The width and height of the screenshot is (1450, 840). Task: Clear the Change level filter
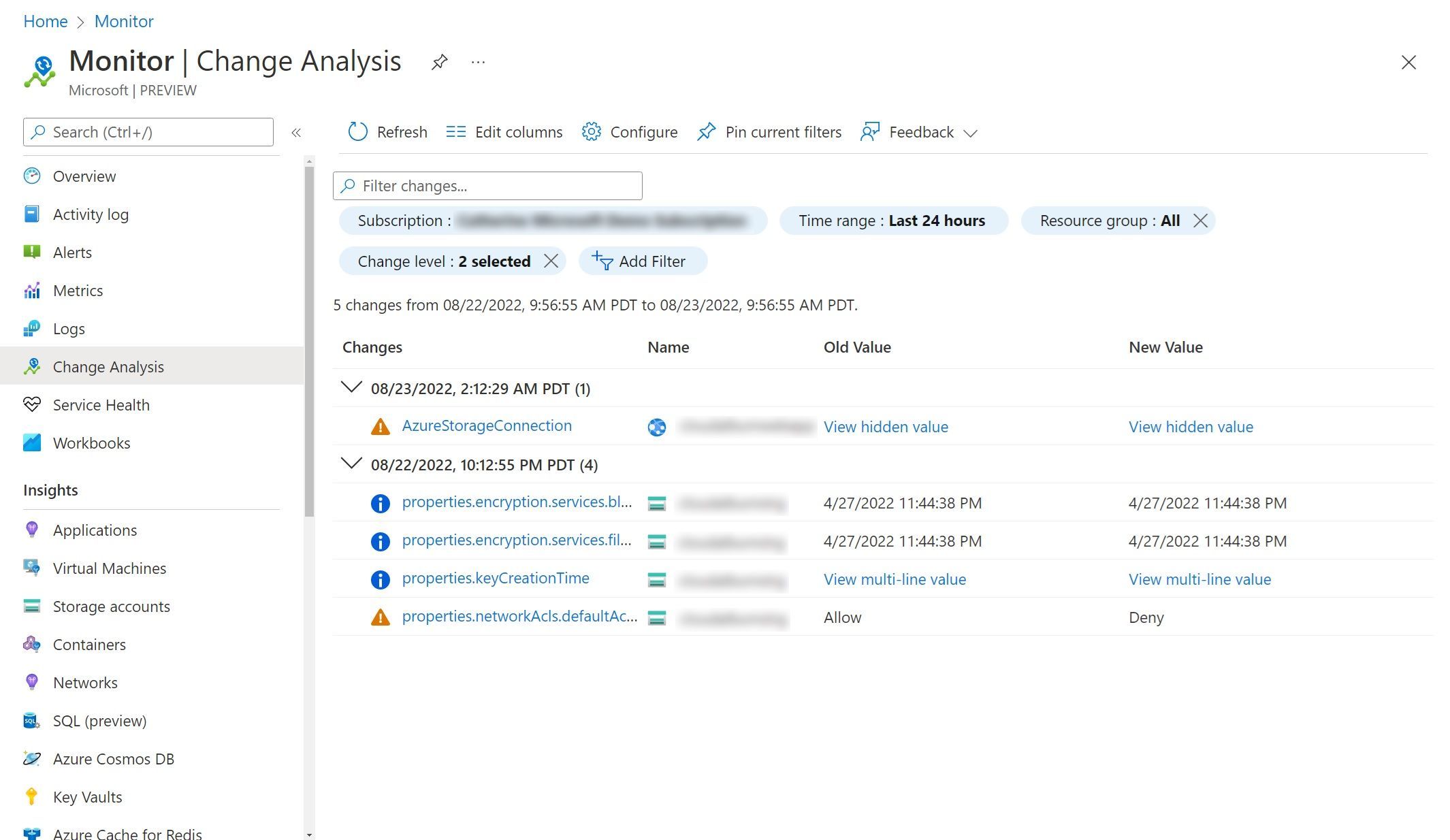(551, 261)
